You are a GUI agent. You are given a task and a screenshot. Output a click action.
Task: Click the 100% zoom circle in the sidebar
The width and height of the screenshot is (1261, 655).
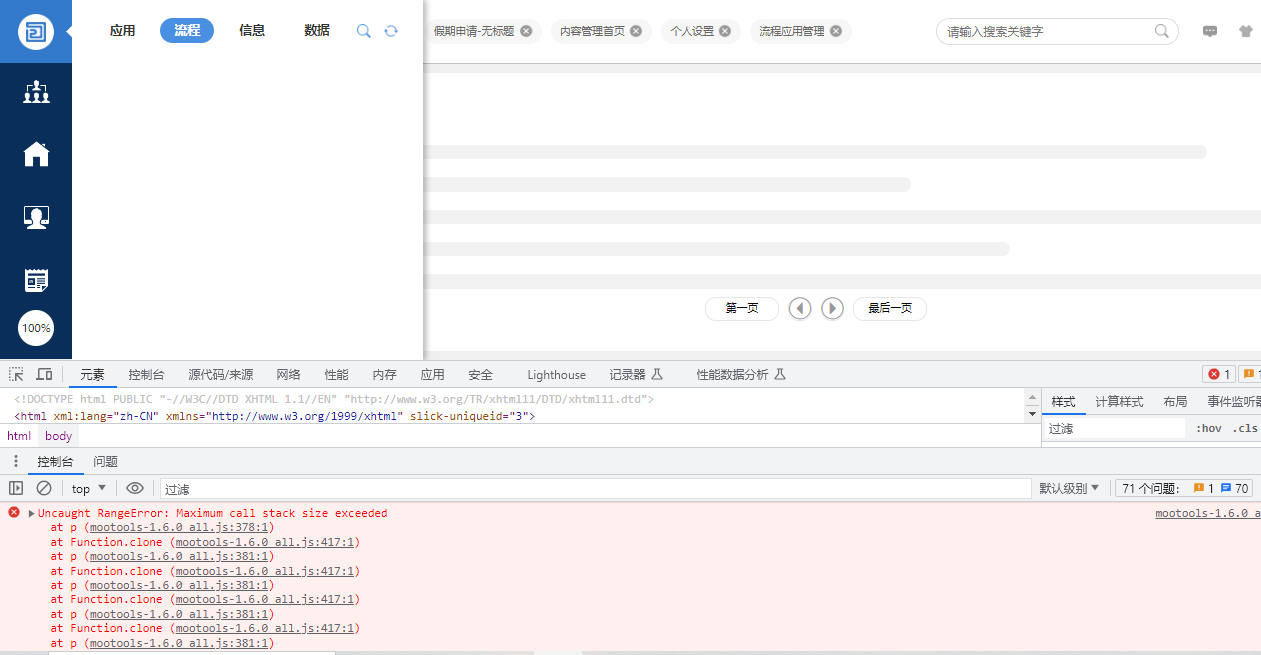[x=36, y=328]
